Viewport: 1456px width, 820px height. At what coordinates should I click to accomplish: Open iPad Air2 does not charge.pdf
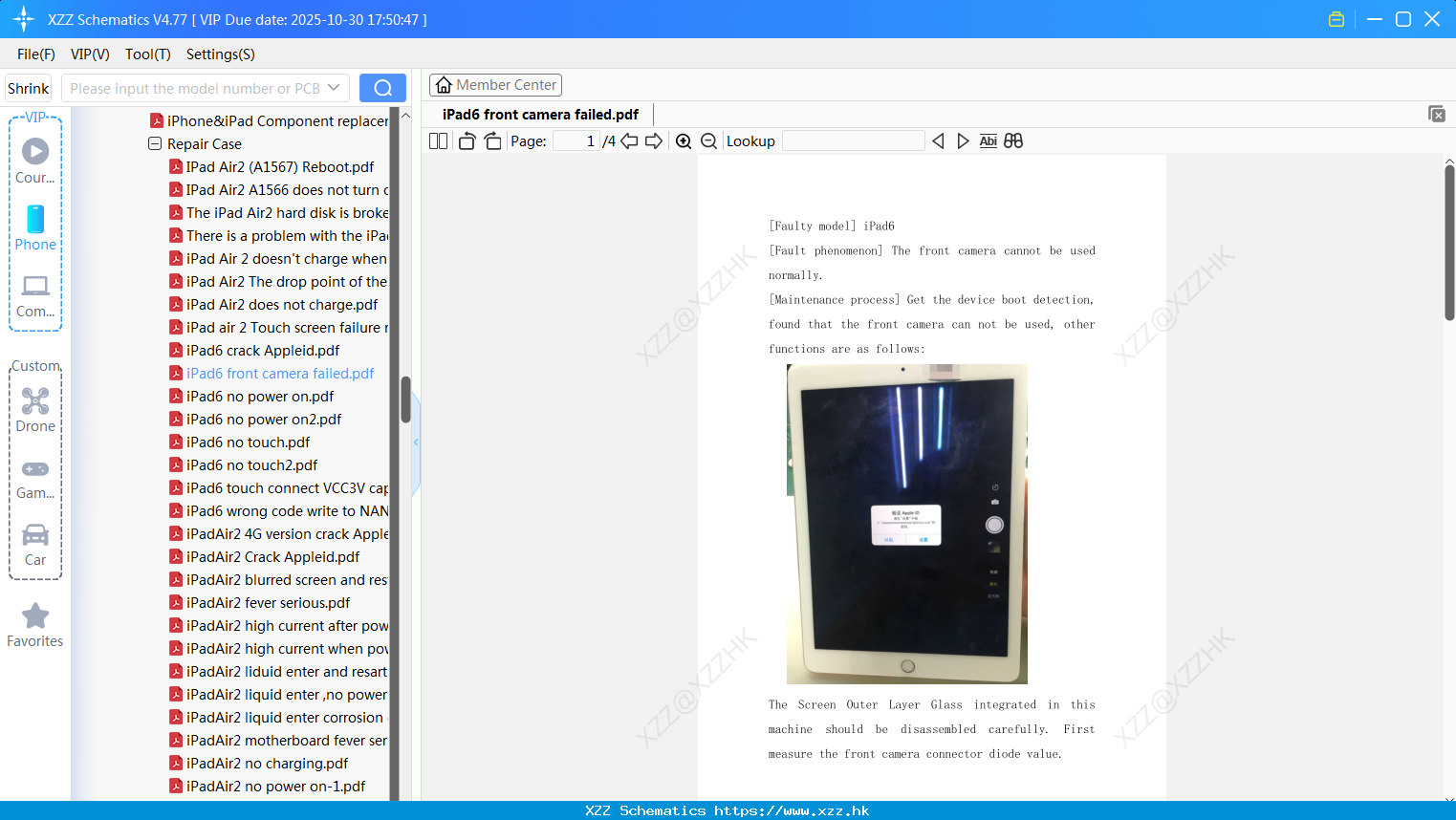(281, 304)
